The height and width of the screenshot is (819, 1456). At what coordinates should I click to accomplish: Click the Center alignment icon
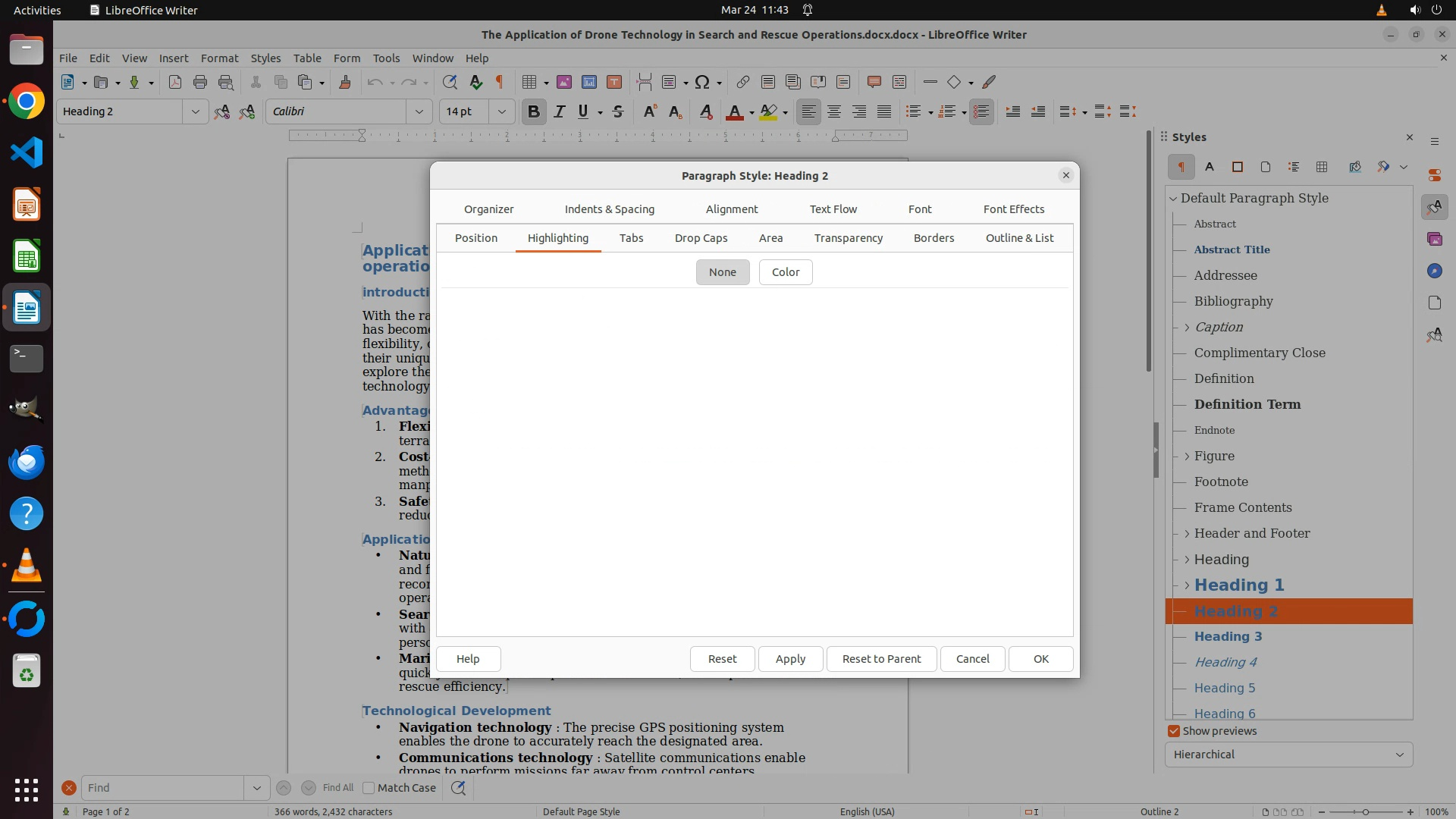pyautogui.click(x=834, y=111)
